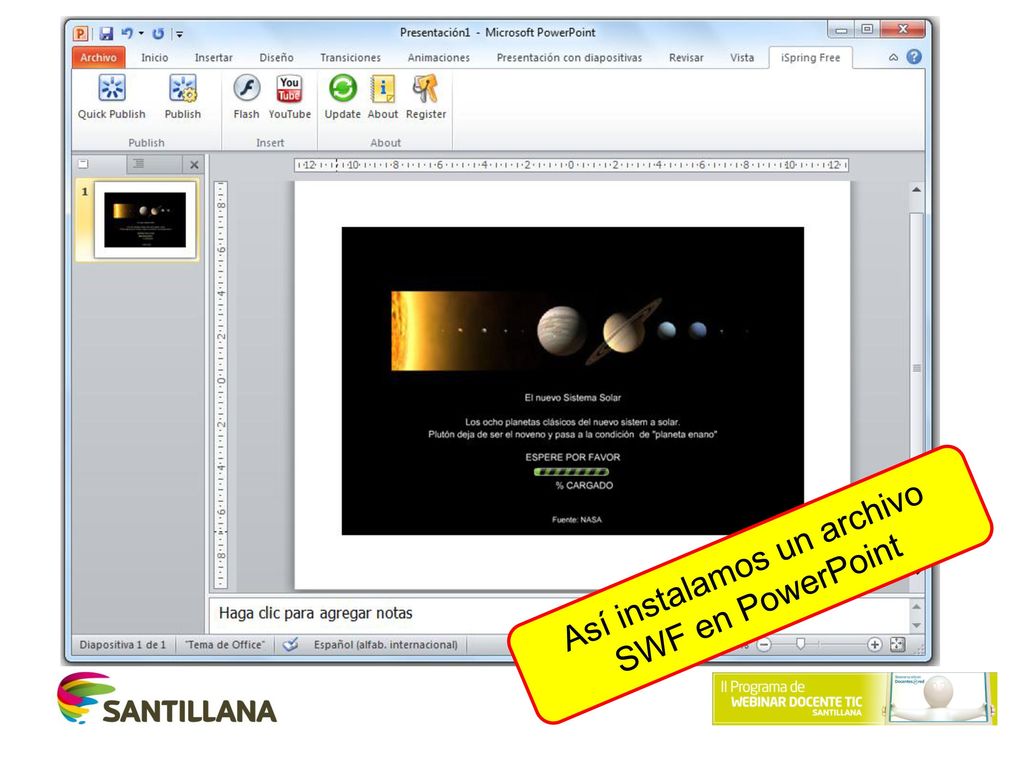Zoom in with the plus button
The height and width of the screenshot is (768, 1024).
(x=874, y=645)
